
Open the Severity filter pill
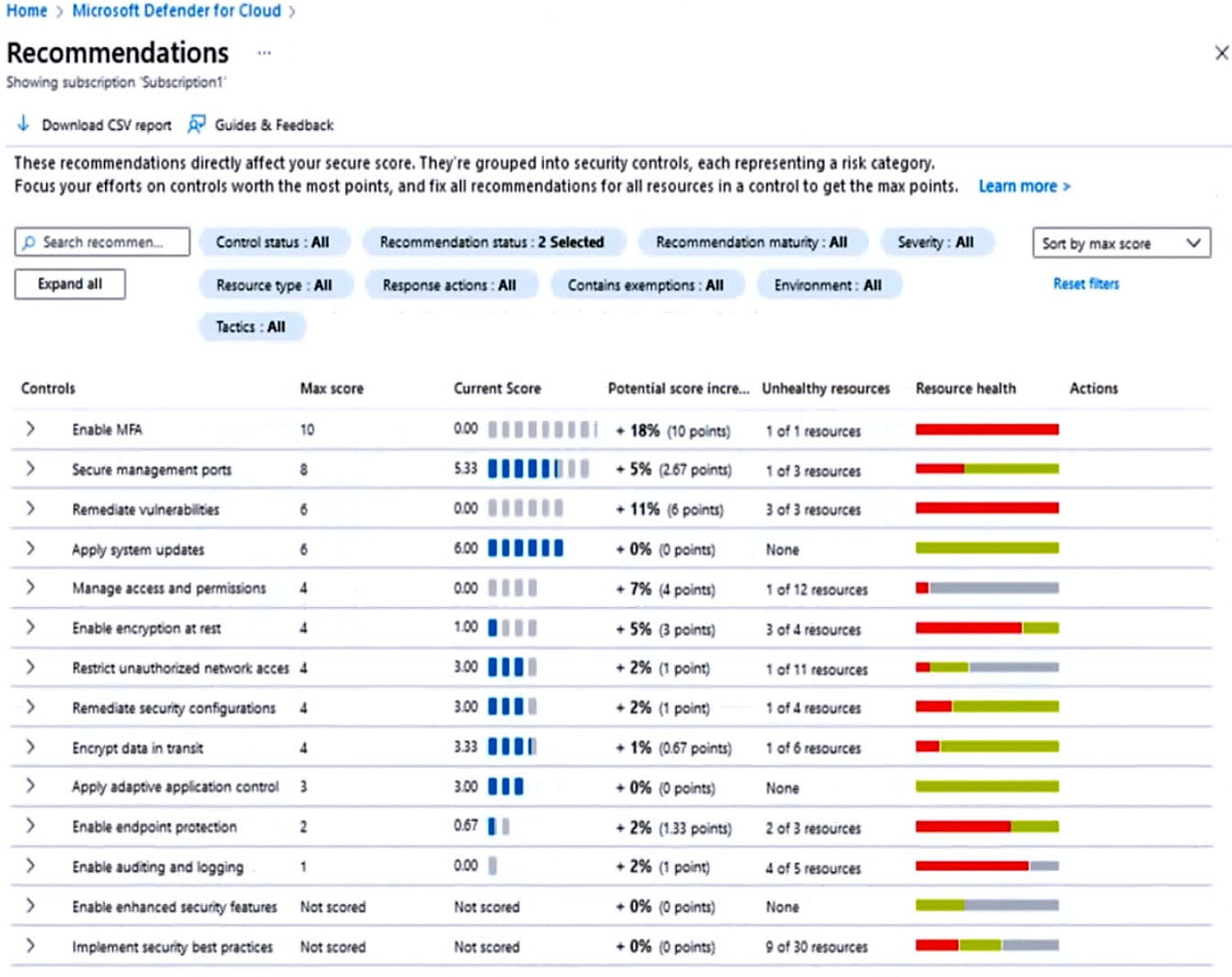tap(935, 243)
